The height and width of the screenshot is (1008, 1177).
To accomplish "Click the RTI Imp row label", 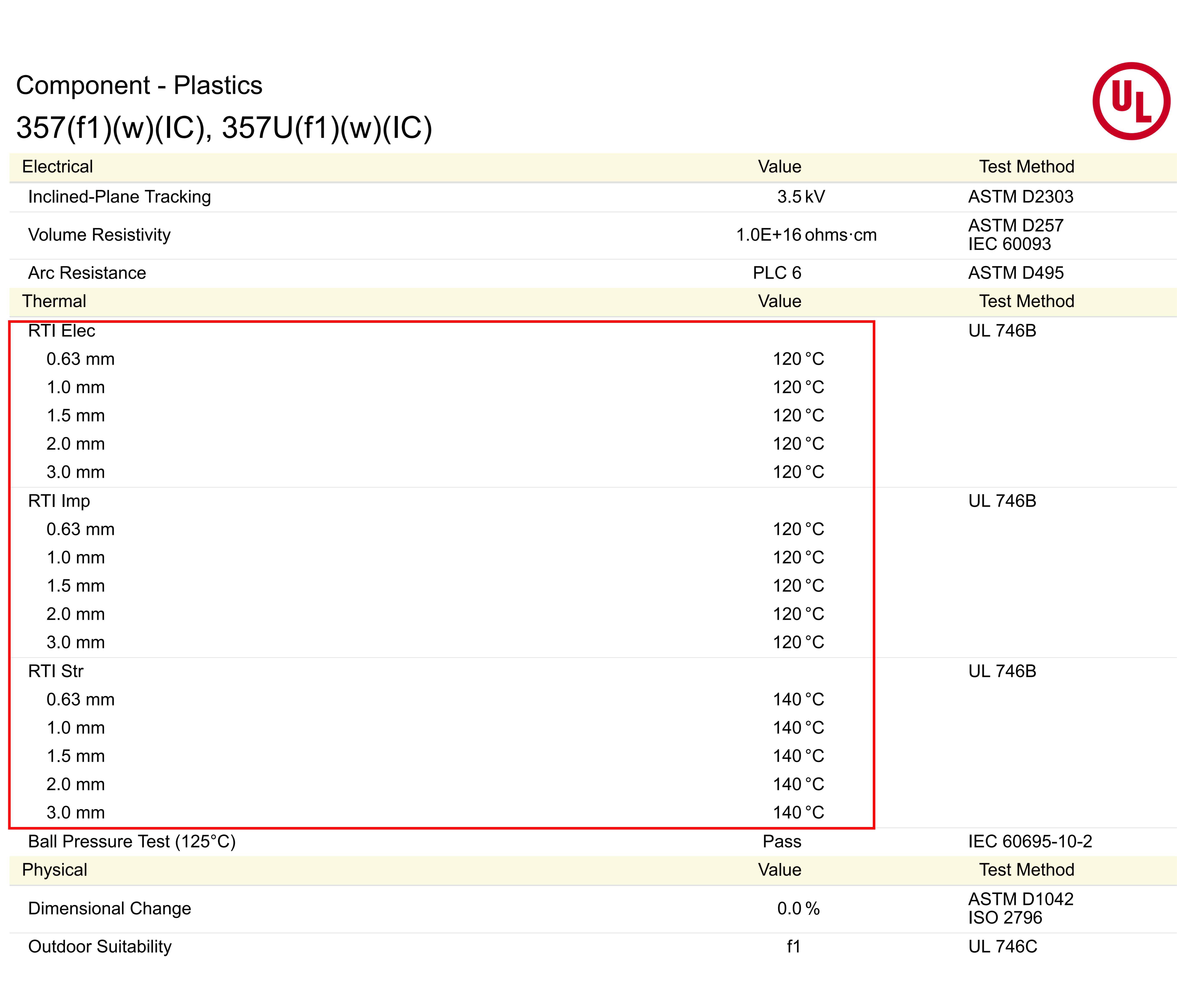I will pyautogui.click(x=59, y=501).
